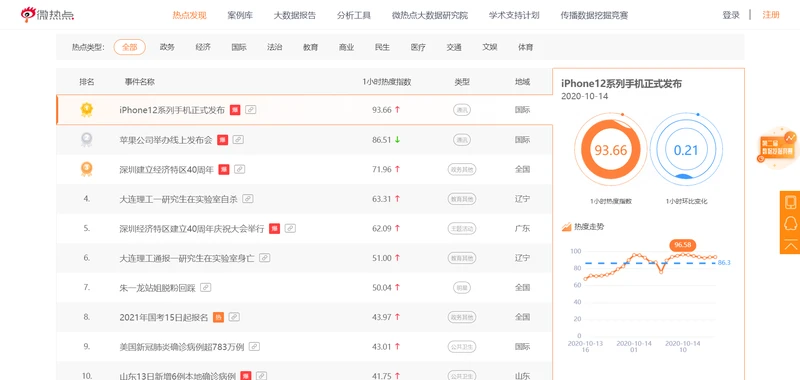Click the bronze third-place medal icon

coord(87,169)
